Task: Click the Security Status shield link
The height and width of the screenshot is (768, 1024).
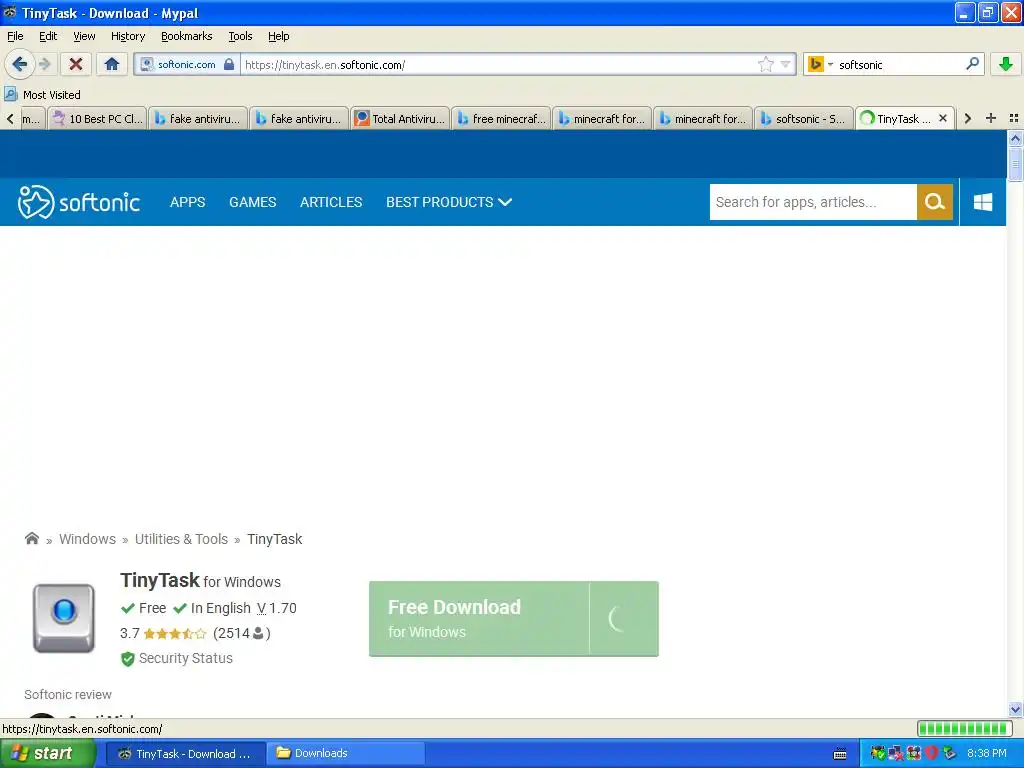Action: click(176, 658)
